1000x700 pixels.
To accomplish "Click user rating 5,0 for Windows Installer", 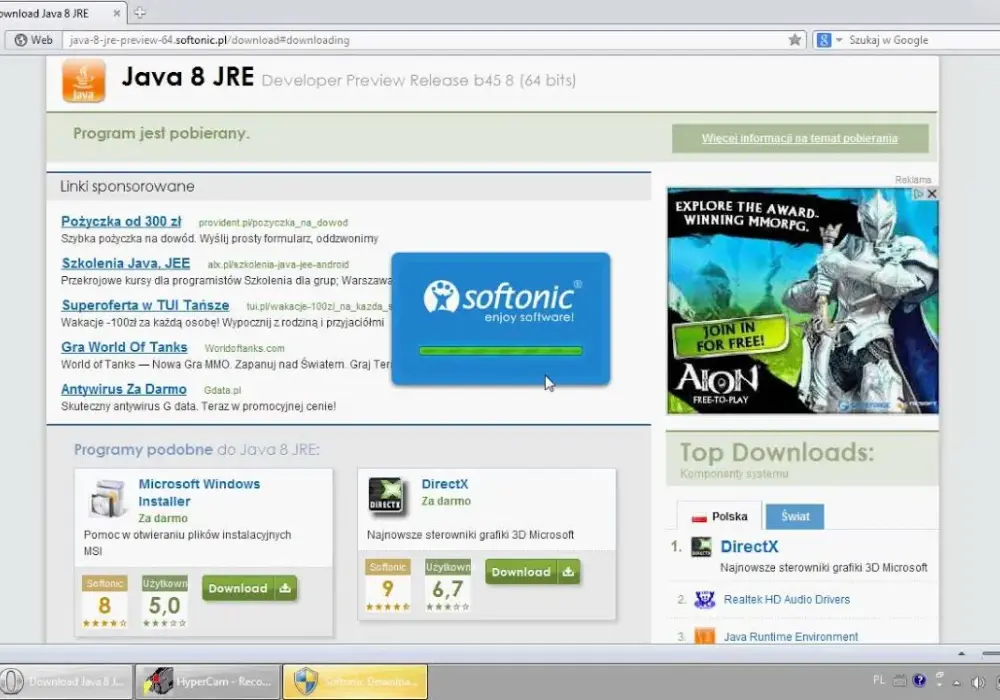I will [165, 602].
